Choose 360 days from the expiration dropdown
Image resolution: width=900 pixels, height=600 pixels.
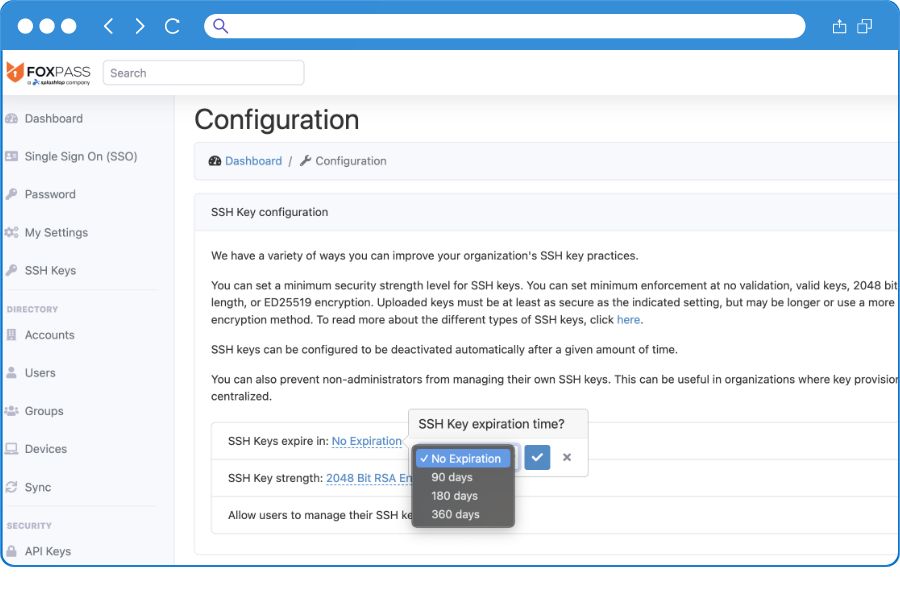(455, 514)
